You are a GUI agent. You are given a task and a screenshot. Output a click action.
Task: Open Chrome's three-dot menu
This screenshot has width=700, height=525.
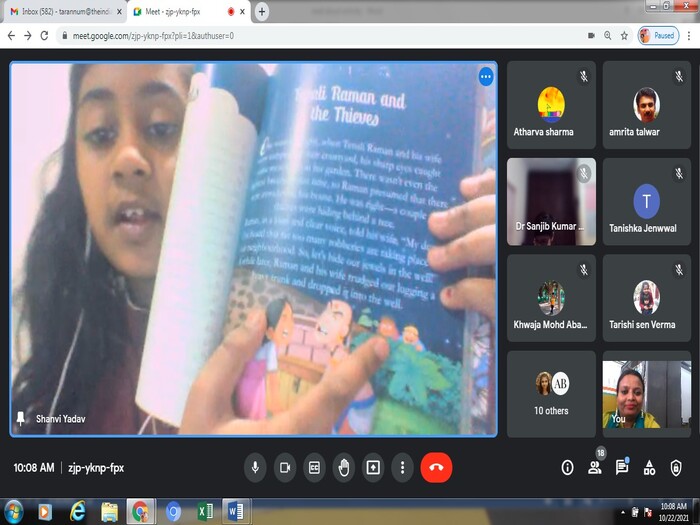pyautogui.click(x=689, y=36)
